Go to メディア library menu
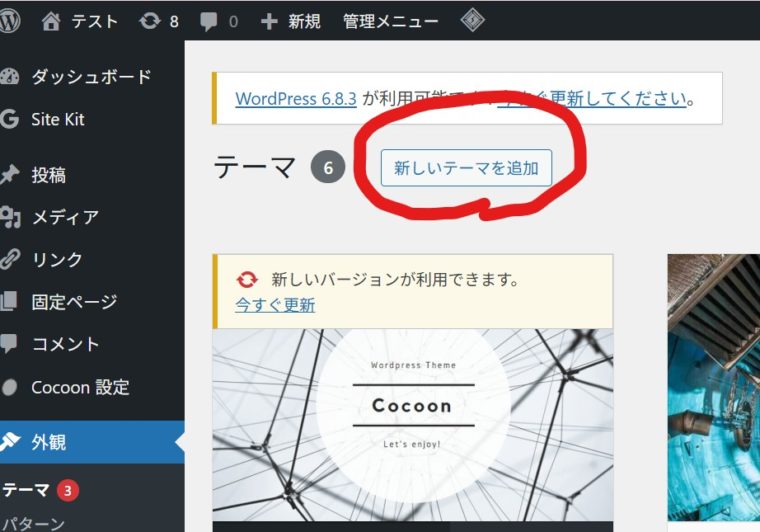 click(65, 217)
